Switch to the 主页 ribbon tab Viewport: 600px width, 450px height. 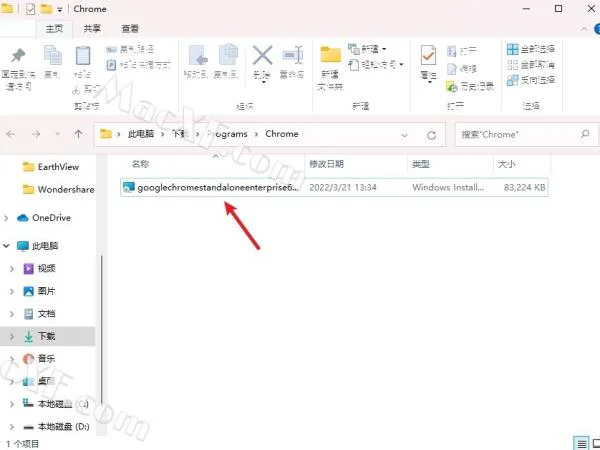pyautogui.click(x=54, y=29)
